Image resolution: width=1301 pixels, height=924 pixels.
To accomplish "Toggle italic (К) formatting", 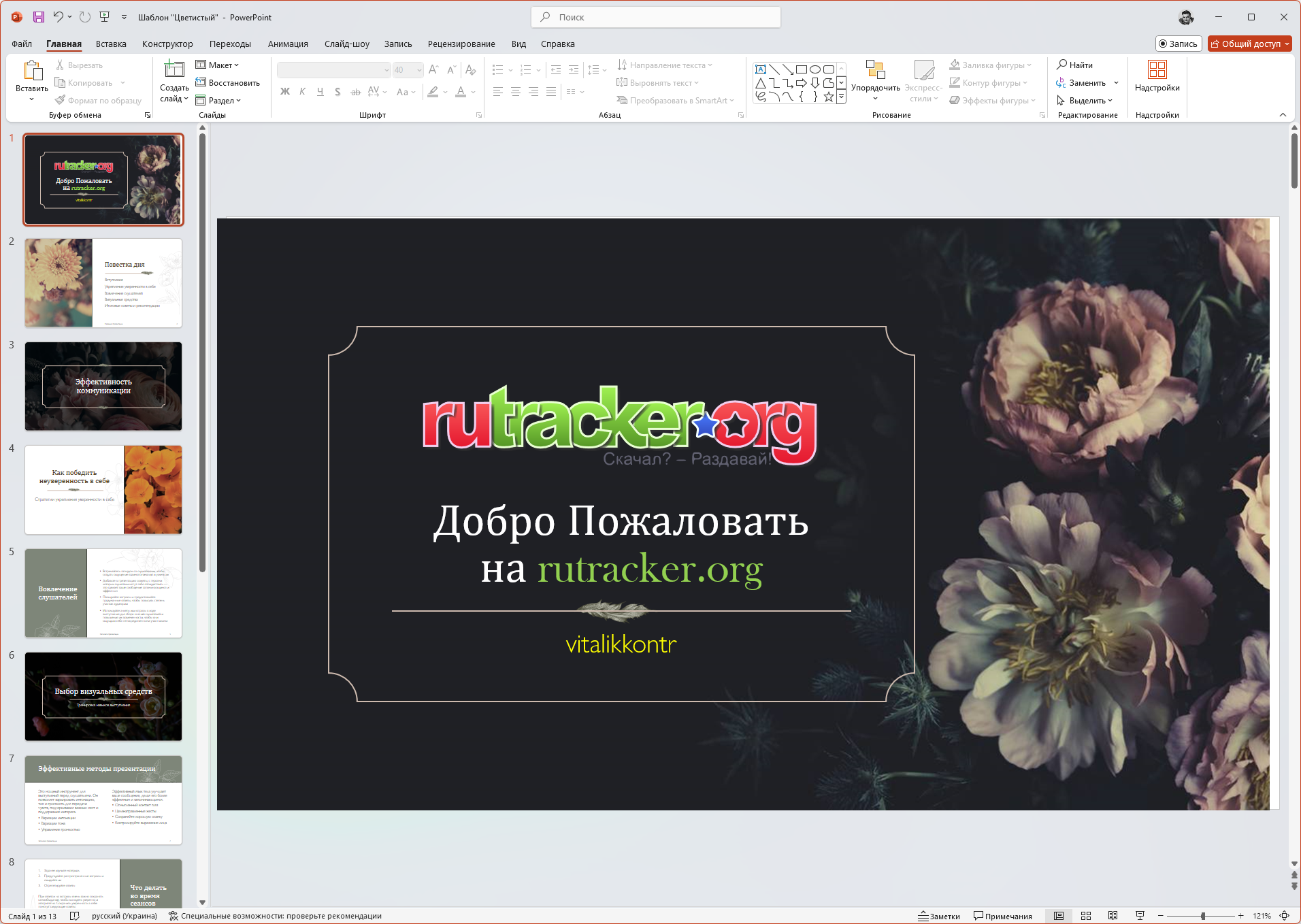I will tap(302, 91).
